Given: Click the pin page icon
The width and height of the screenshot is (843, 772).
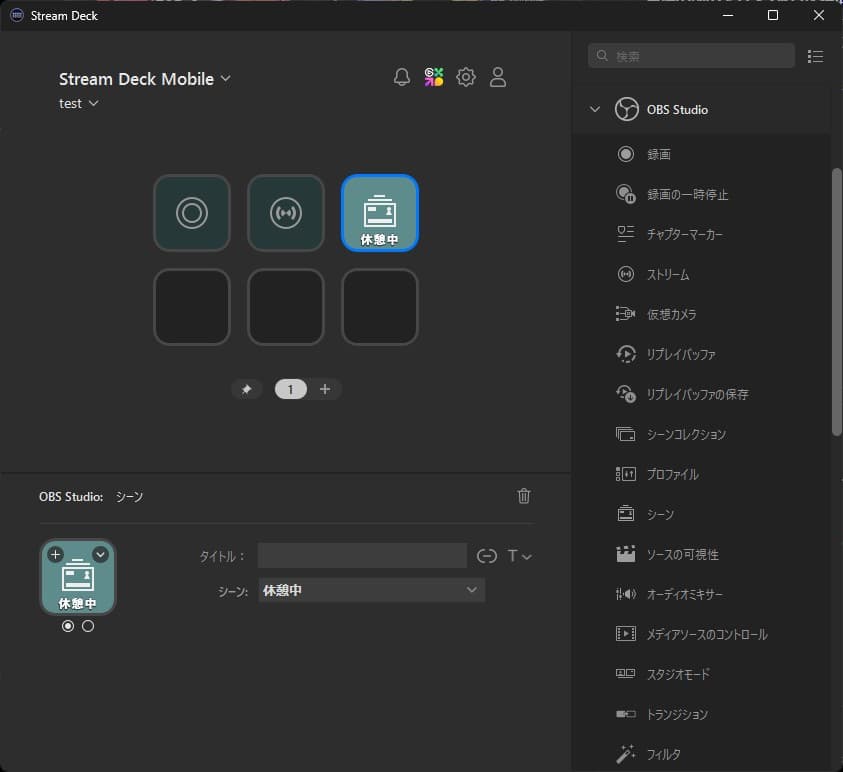Looking at the screenshot, I should (246, 390).
